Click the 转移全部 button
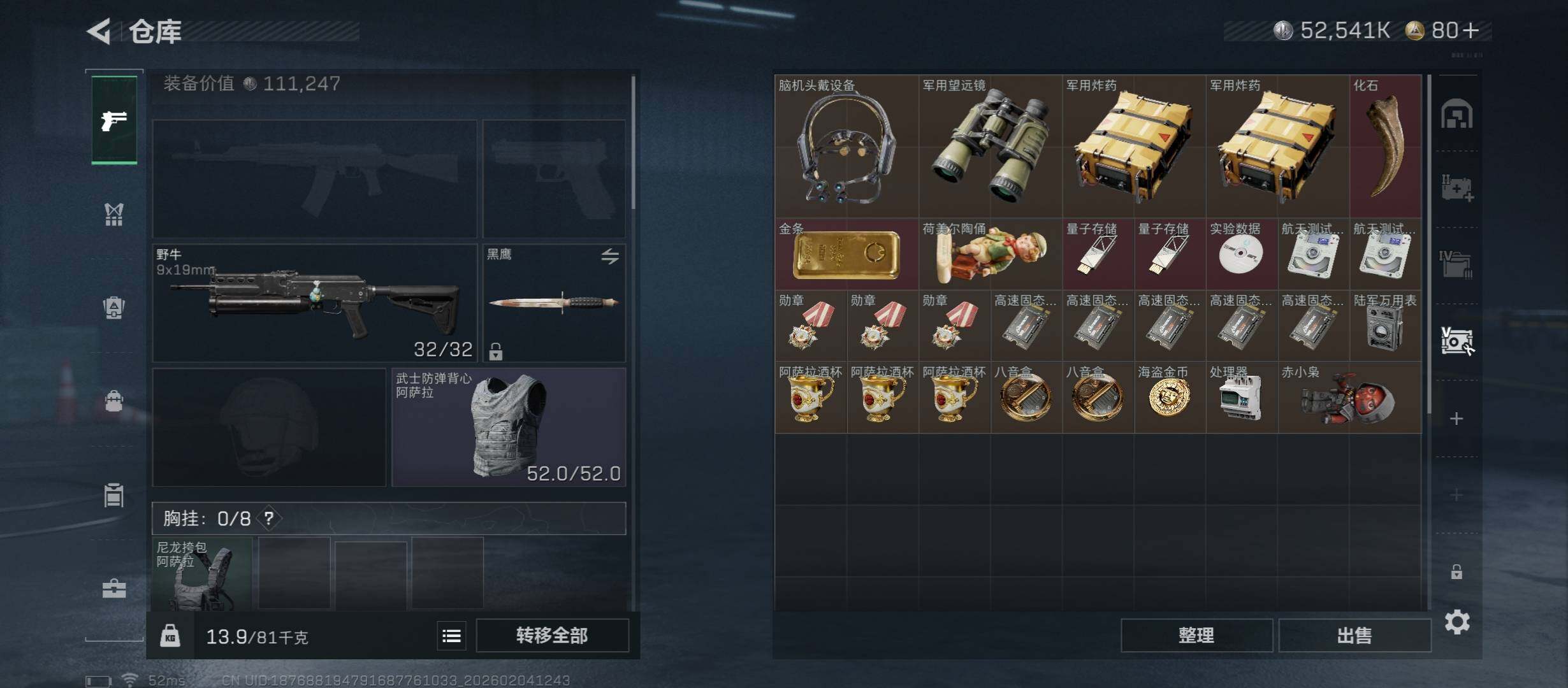 tap(552, 636)
